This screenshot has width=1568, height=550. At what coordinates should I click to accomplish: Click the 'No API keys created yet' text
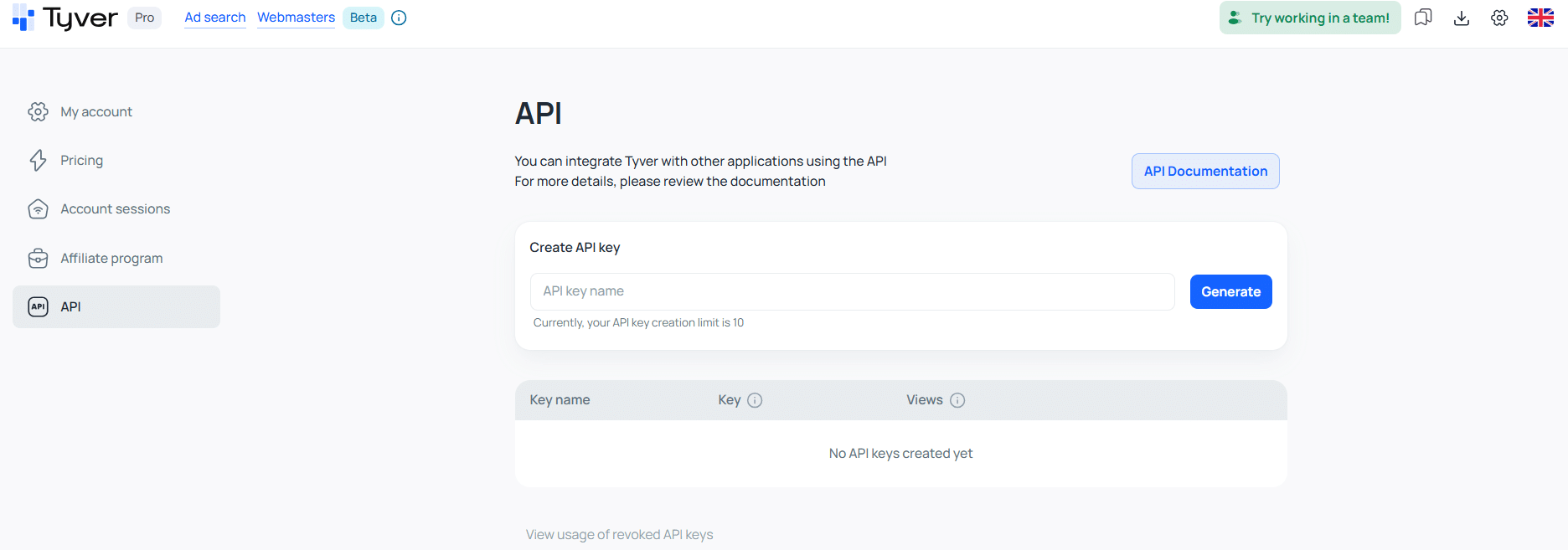coord(900,453)
